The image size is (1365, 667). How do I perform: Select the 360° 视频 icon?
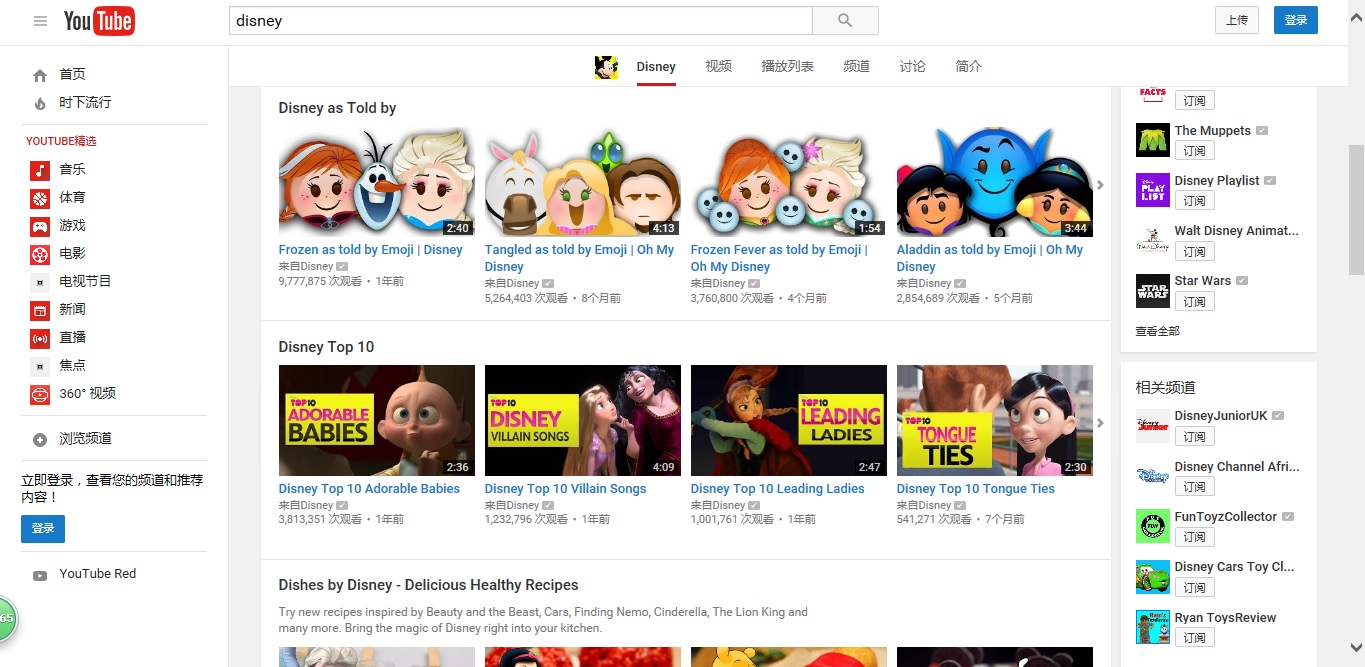[x=40, y=394]
